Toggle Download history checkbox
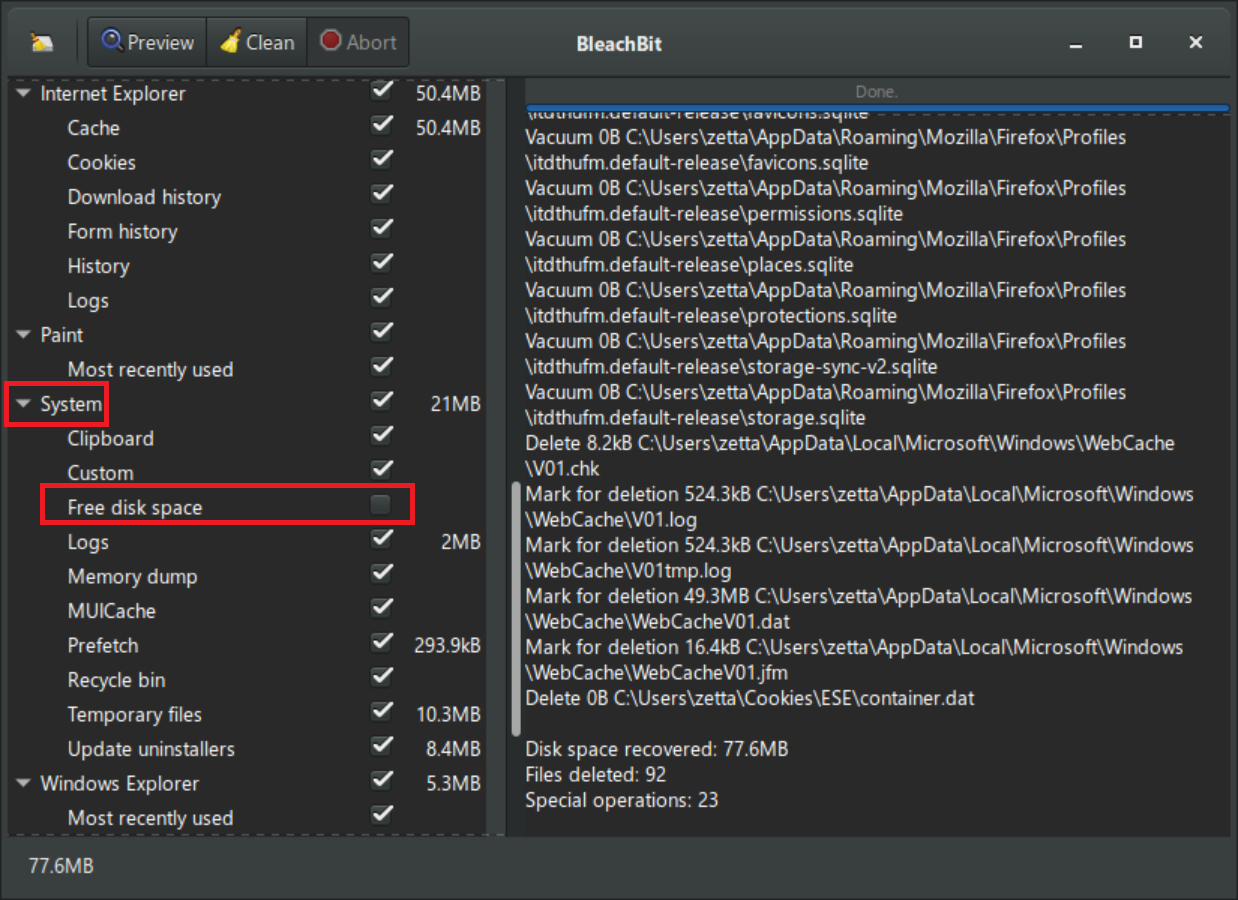 tap(381, 194)
